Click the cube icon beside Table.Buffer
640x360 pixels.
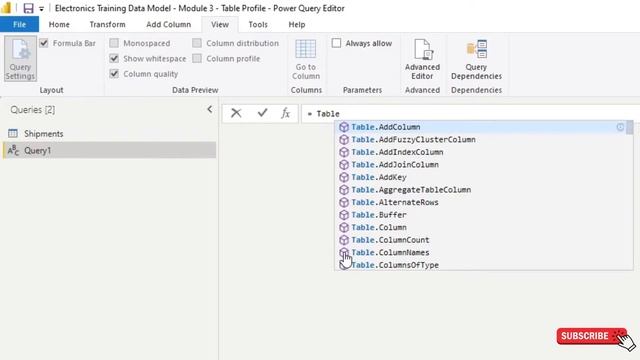[344, 215]
